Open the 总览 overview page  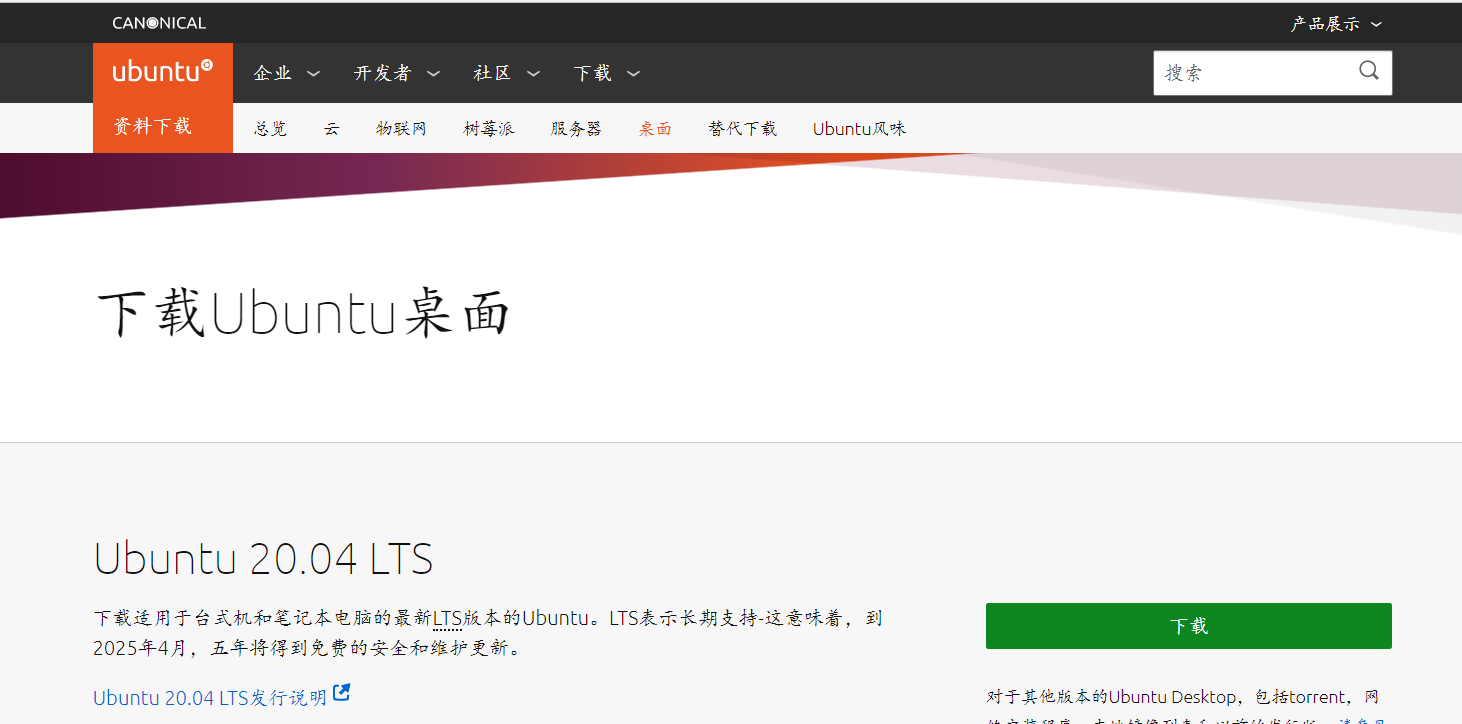pos(269,128)
